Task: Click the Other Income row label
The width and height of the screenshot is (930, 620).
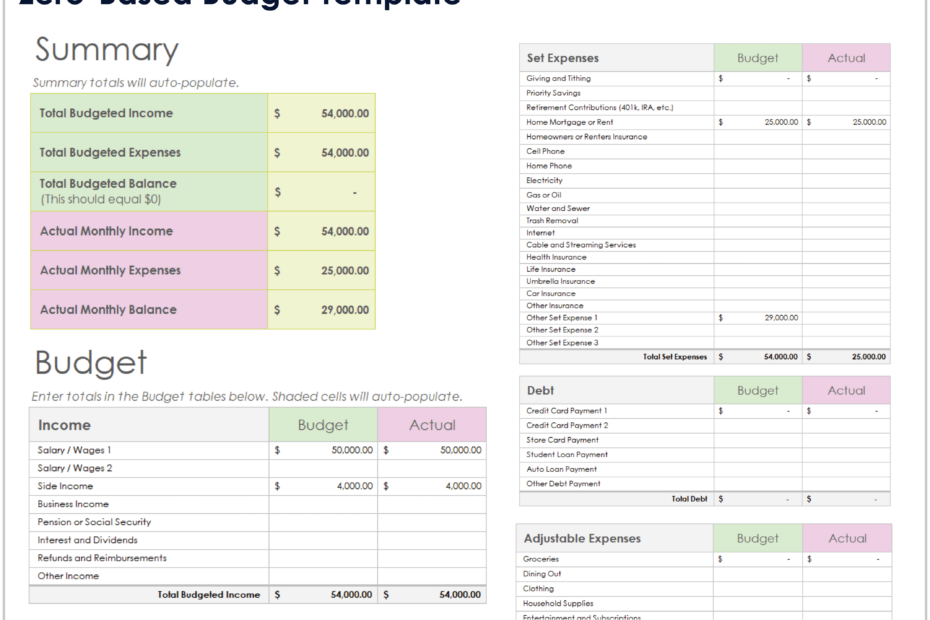Action: coord(68,576)
